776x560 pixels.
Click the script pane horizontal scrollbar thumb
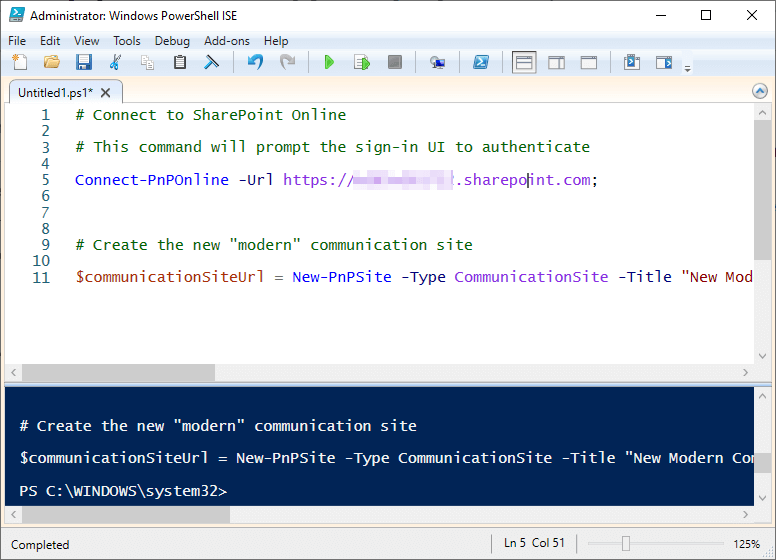(118, 373)
